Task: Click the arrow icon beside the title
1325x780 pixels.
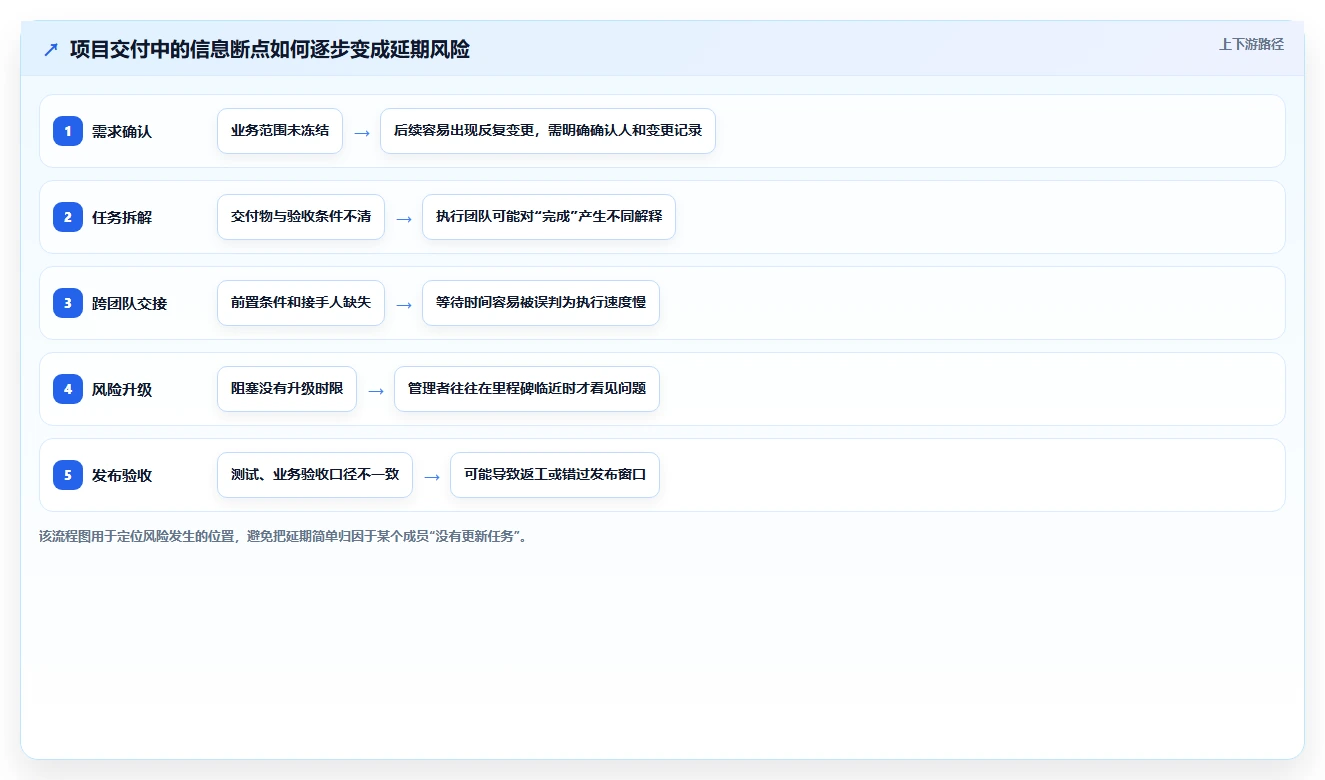Action: pyautogui.click(x=51, y=49)
